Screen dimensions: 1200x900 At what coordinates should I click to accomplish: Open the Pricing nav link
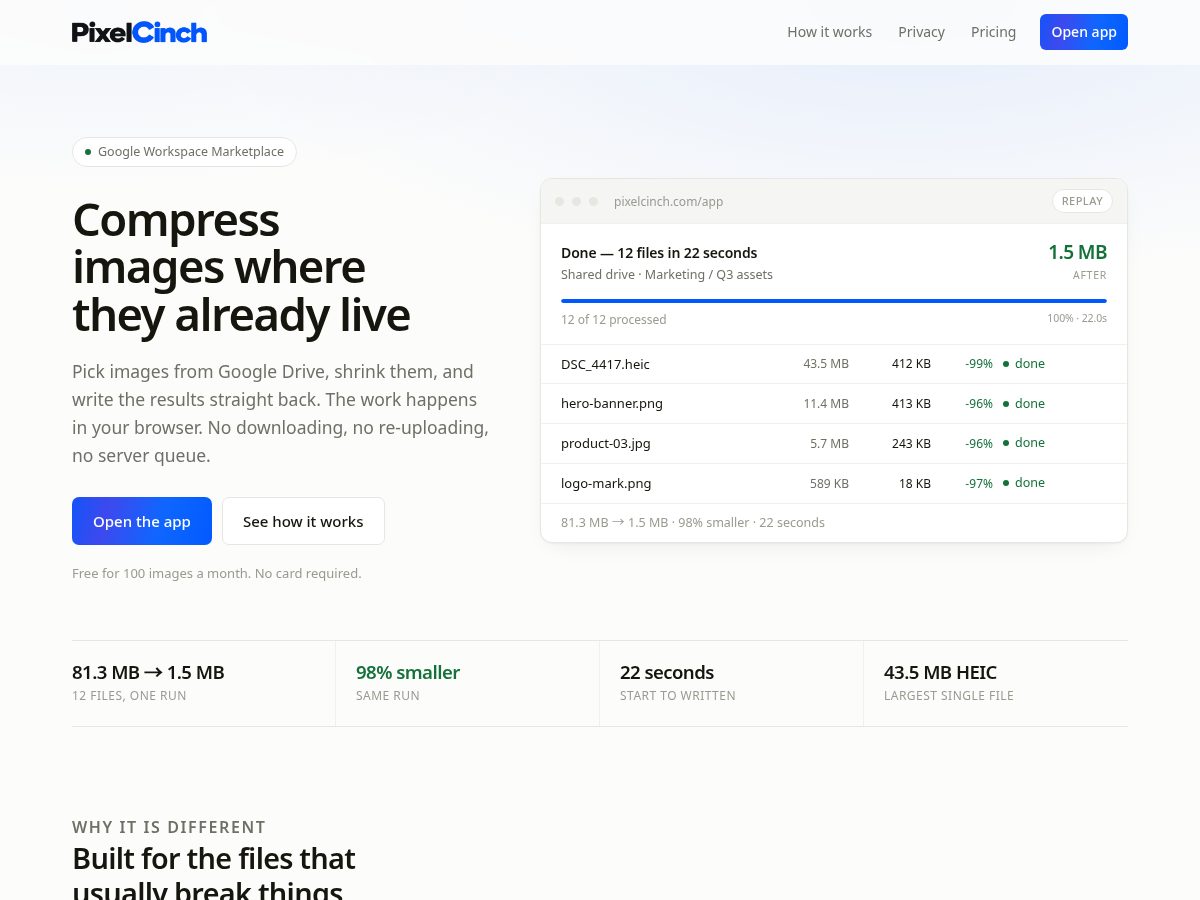click(993, 32)
